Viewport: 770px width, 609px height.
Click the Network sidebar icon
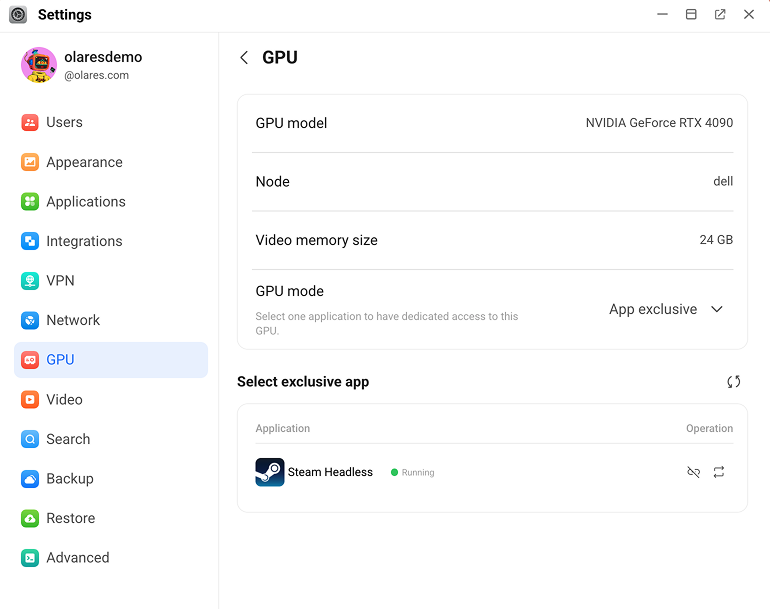(30, 320)
